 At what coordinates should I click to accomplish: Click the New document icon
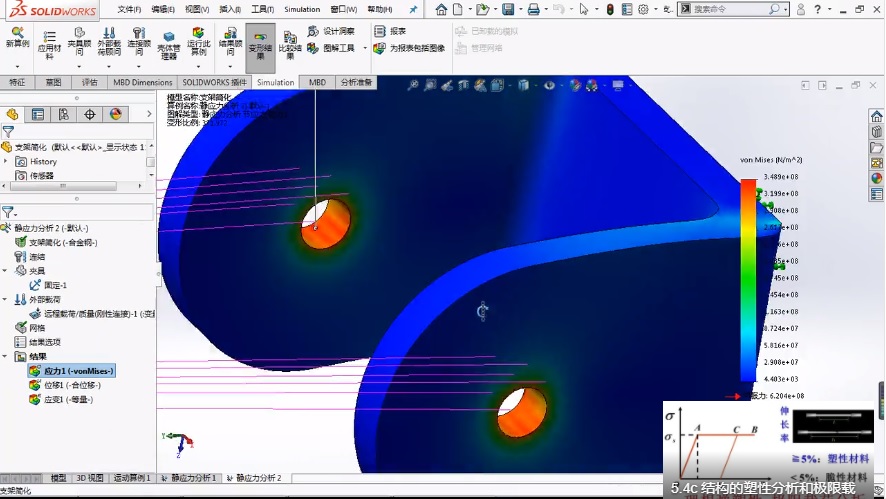pyautogui.click(x=458, y=9)
